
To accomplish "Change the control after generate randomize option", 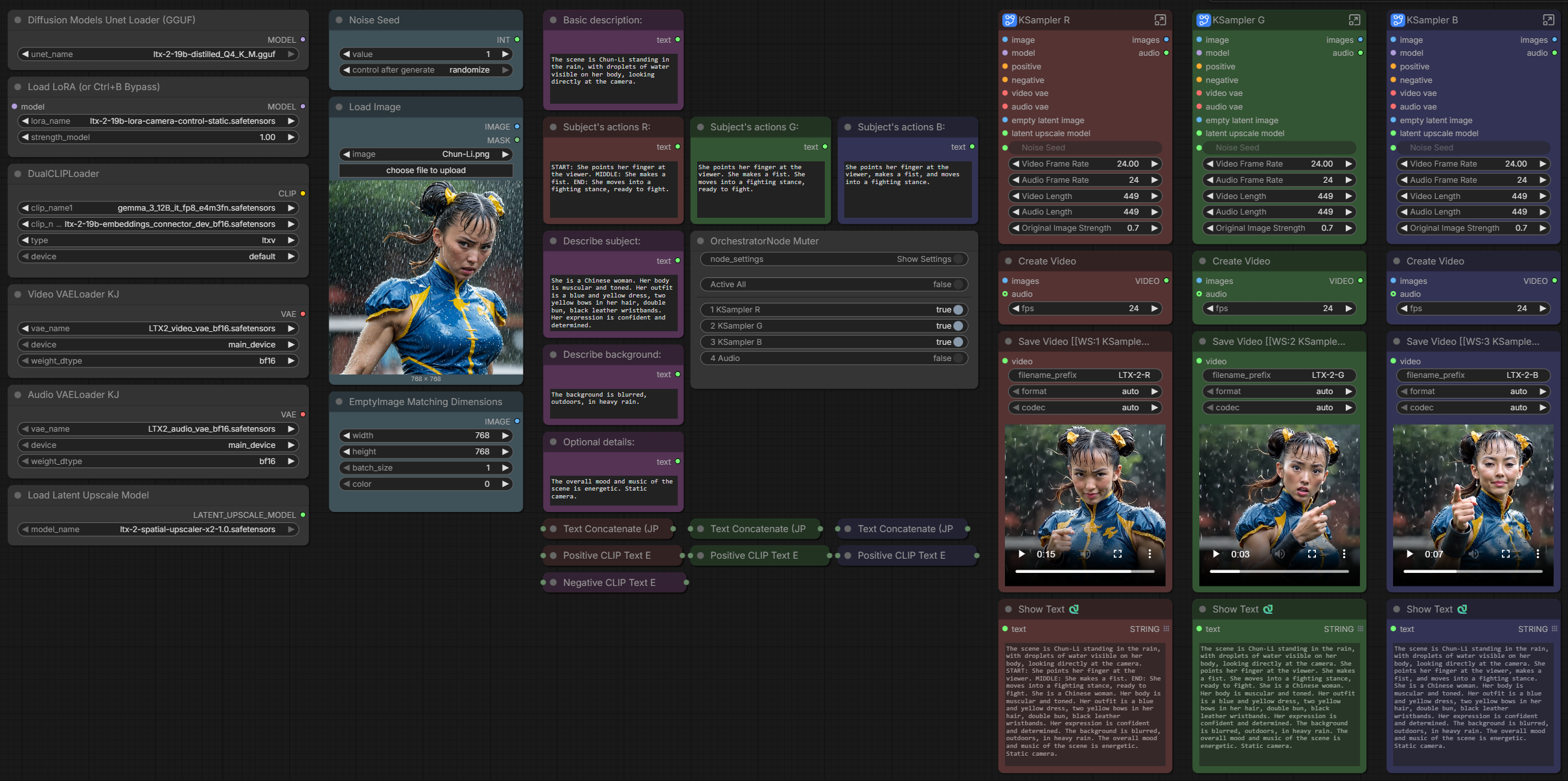I will point(426,70).
